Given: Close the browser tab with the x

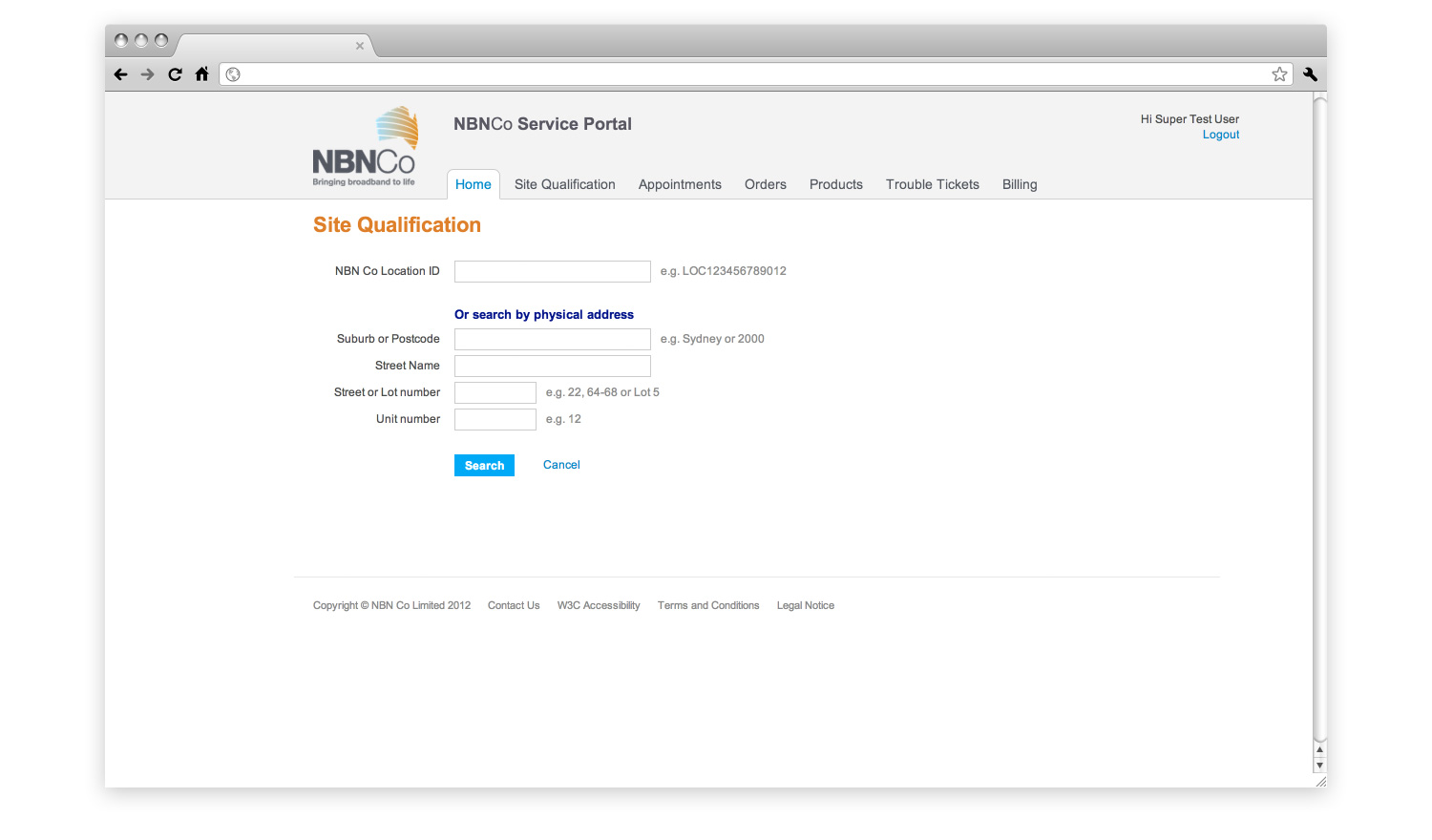Looking at the screenshot, I should point(360,46).
